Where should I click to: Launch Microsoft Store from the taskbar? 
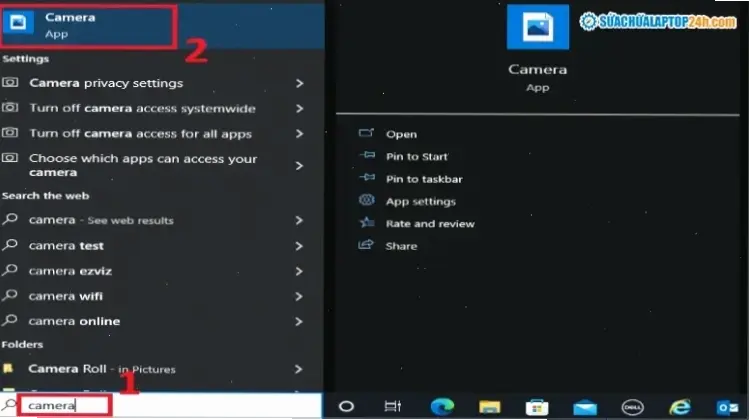pyautogui.click(x=537, y=406)
